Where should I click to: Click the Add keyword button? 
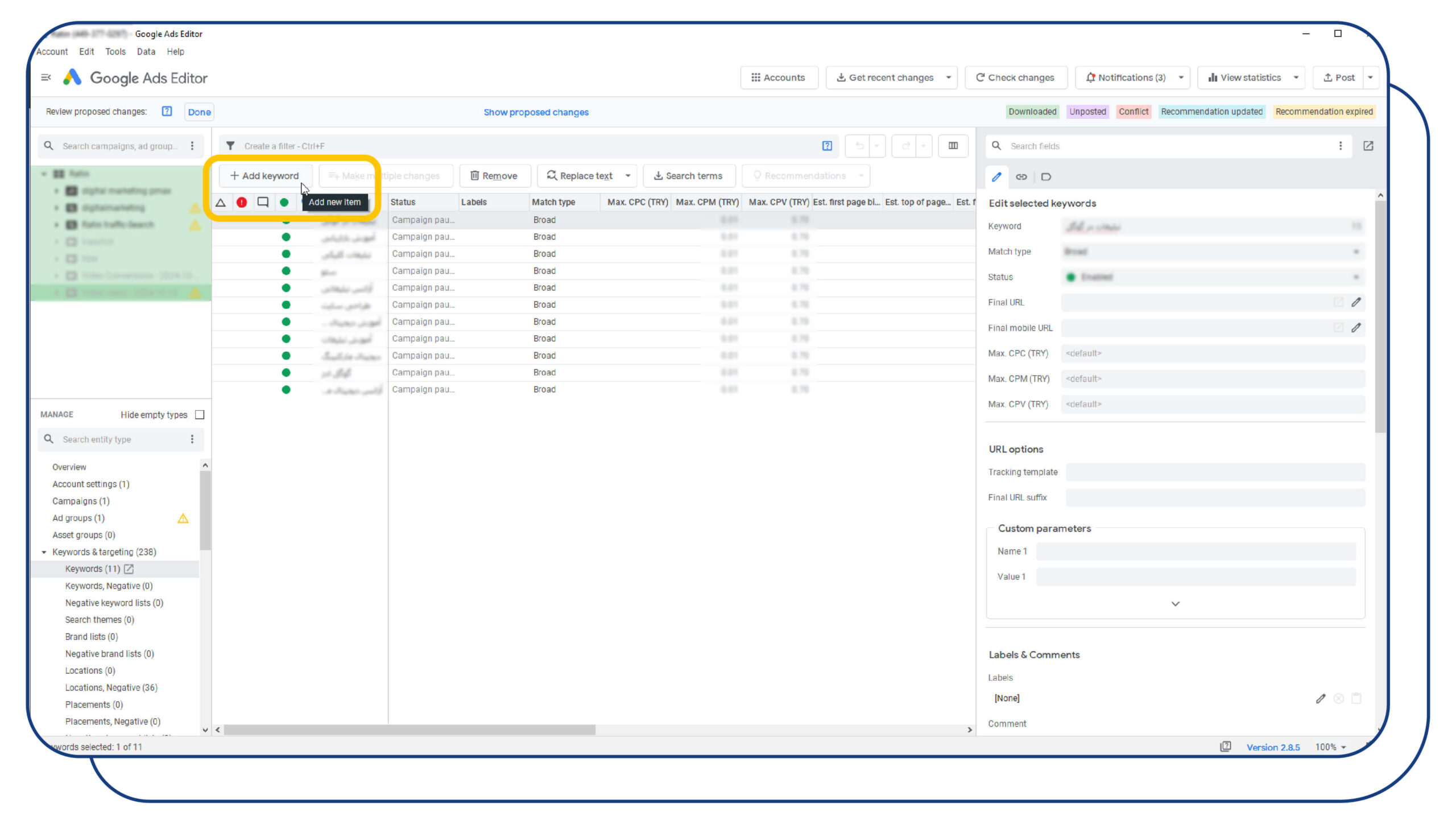tap(266, 176)
